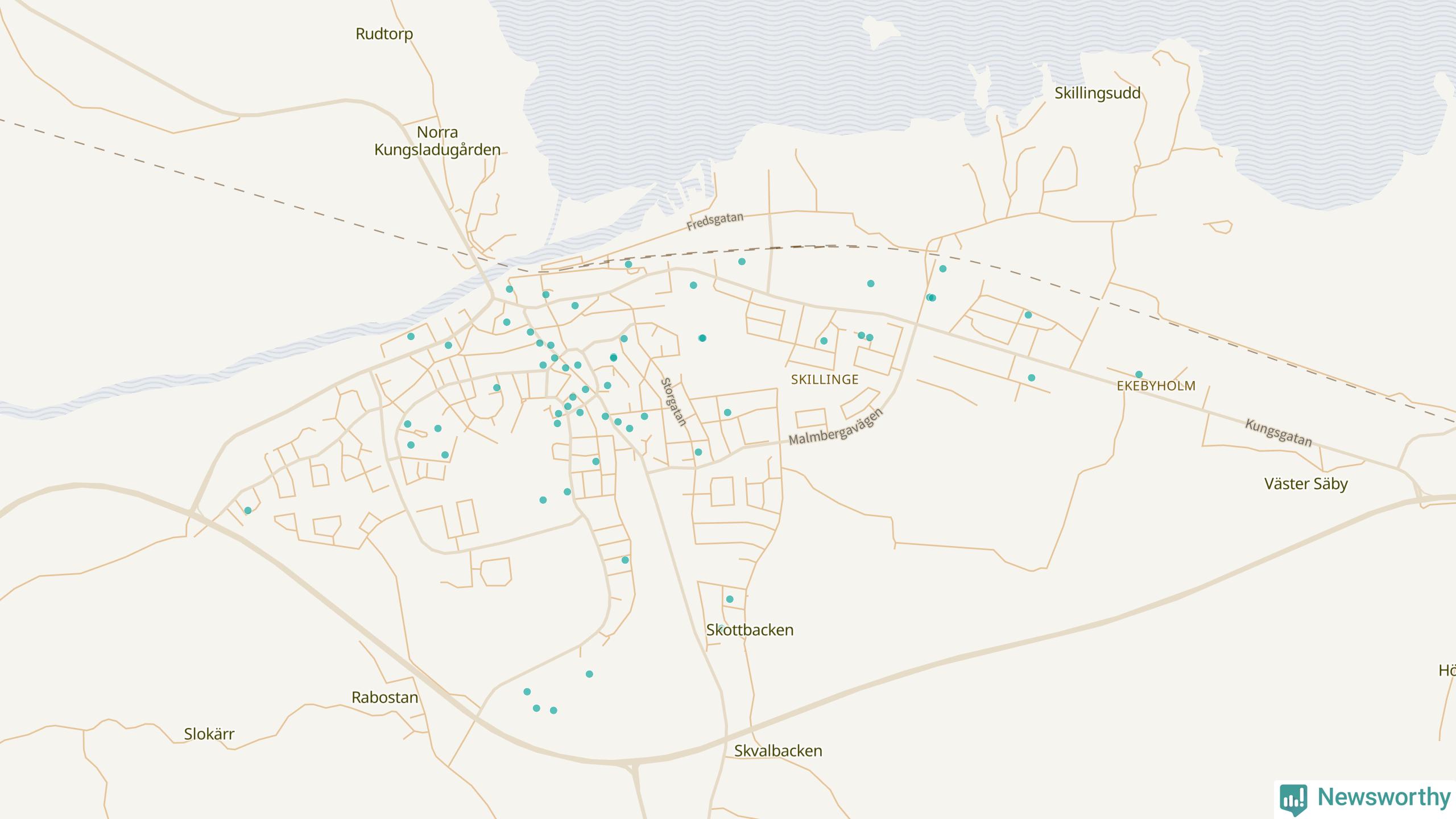
Task: Click the Skillingsudd place label
Action: (1097, 93)
